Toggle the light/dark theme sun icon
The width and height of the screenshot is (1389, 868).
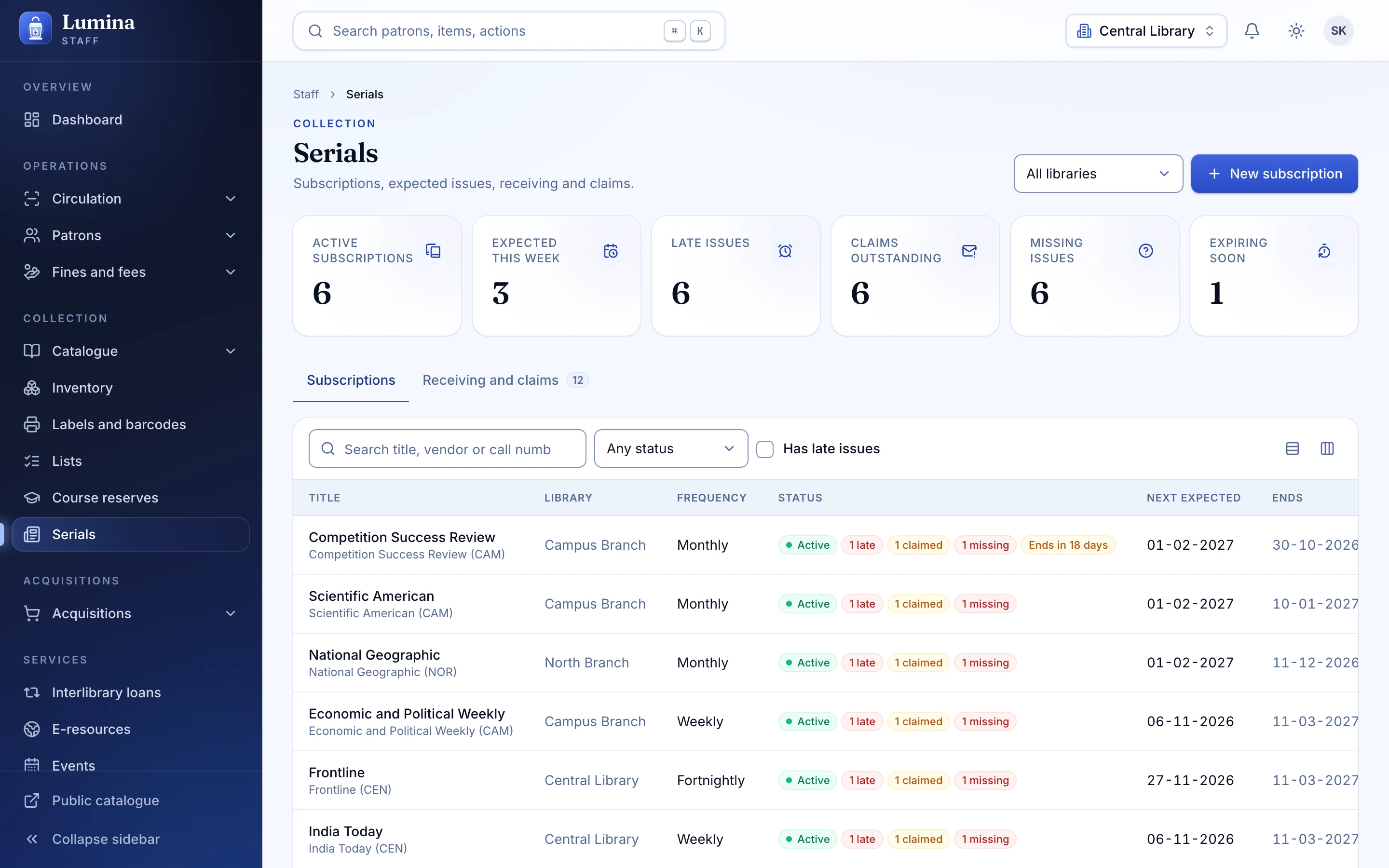click(x=1296, y=30)
